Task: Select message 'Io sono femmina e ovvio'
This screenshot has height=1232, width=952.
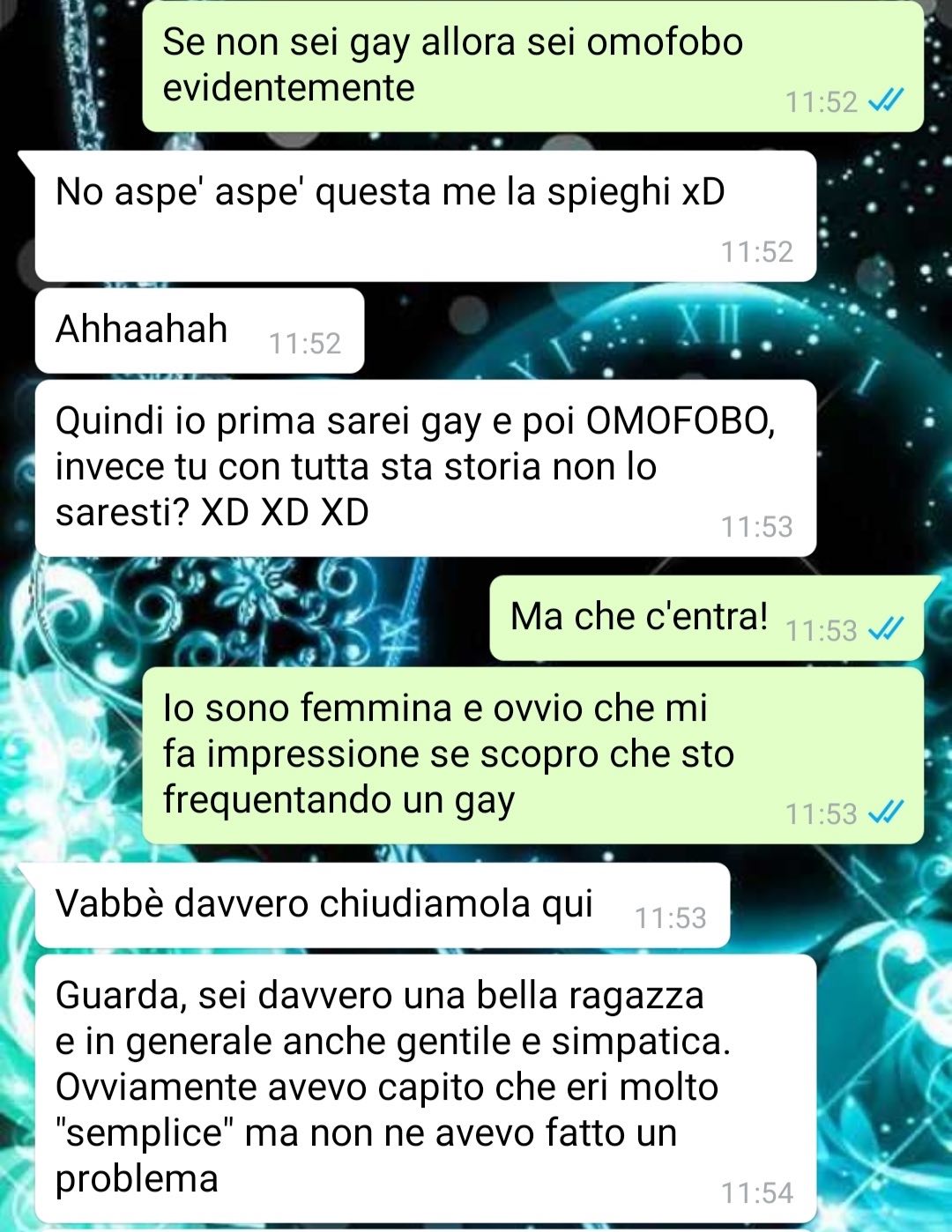Action: point(532,755)
